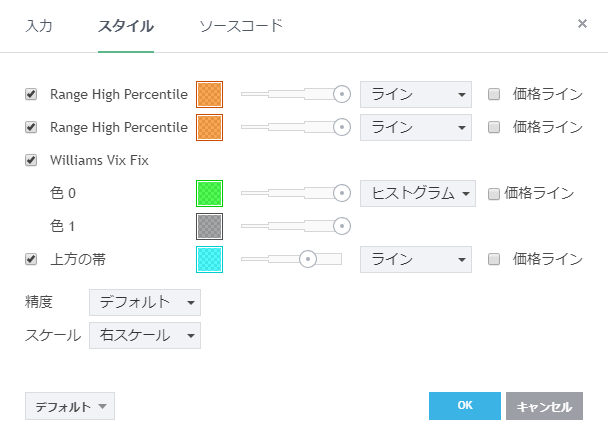Click the 上方の帯 line width slider handle
The height and width of the screenshot is (444, 608).
click(x=308, y=259)
